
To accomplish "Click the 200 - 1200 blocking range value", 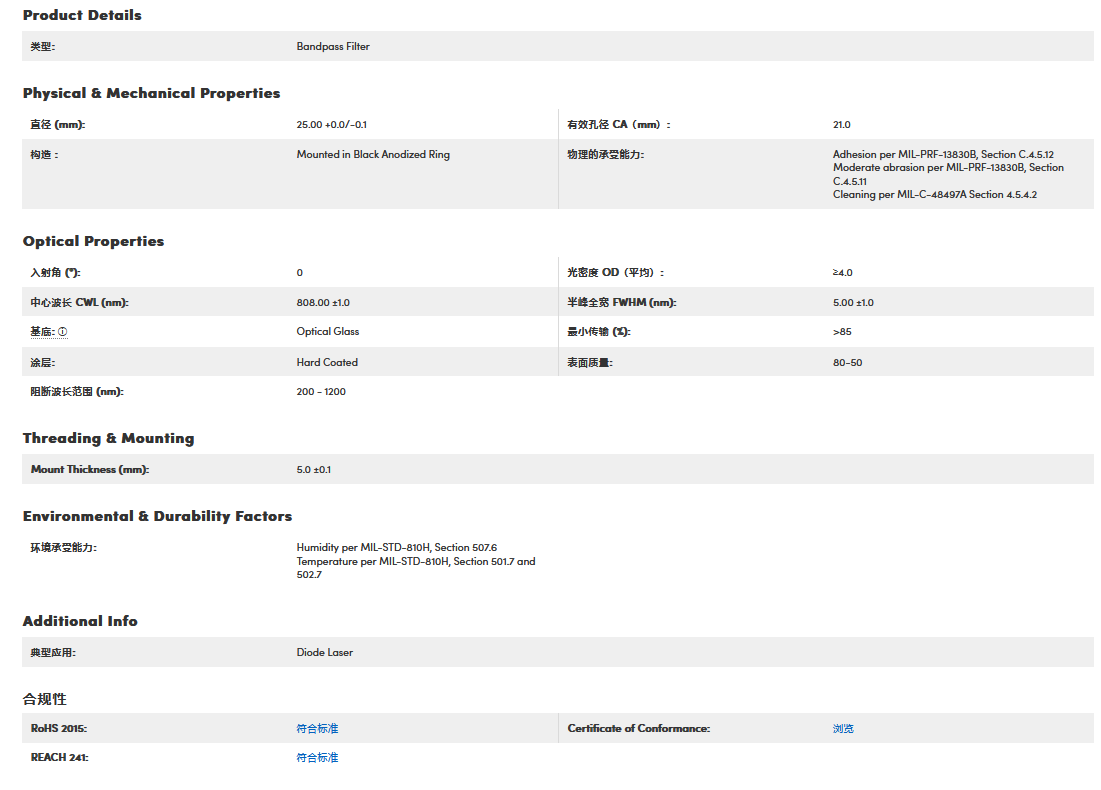I will [321, 391].
